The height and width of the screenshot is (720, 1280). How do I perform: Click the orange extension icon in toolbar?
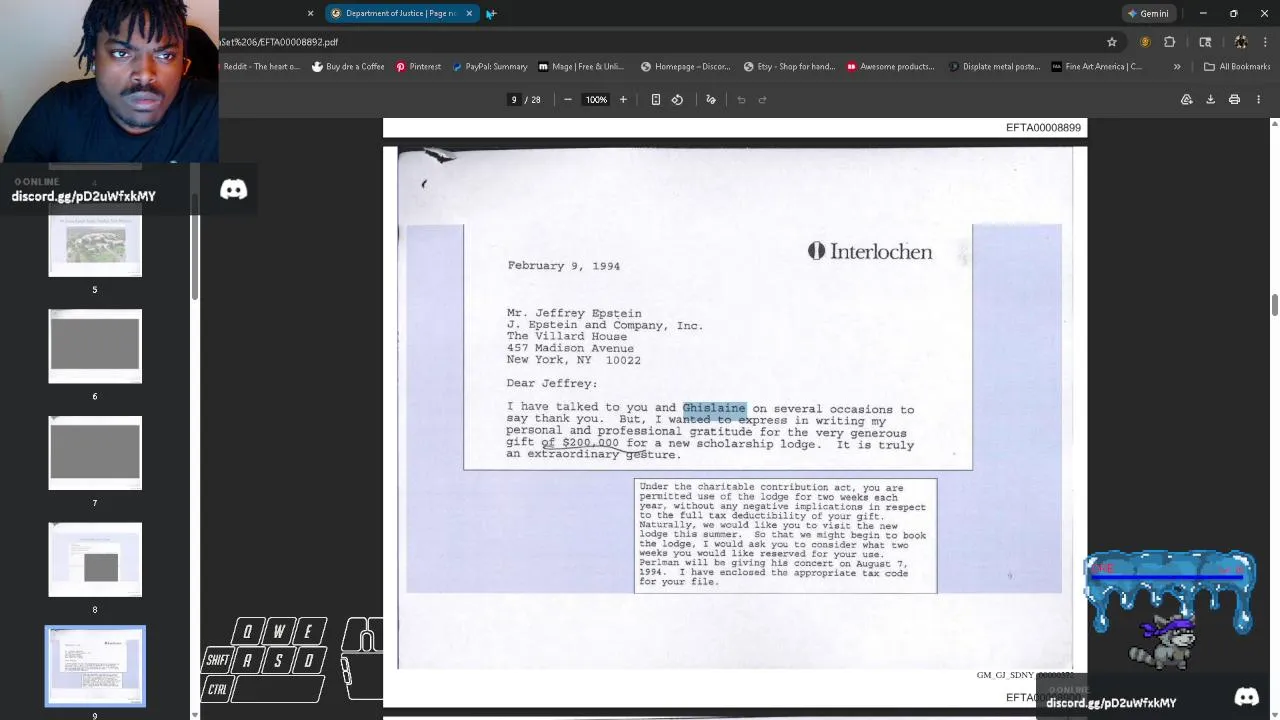pyautogui.click(x=1145, y=42)
